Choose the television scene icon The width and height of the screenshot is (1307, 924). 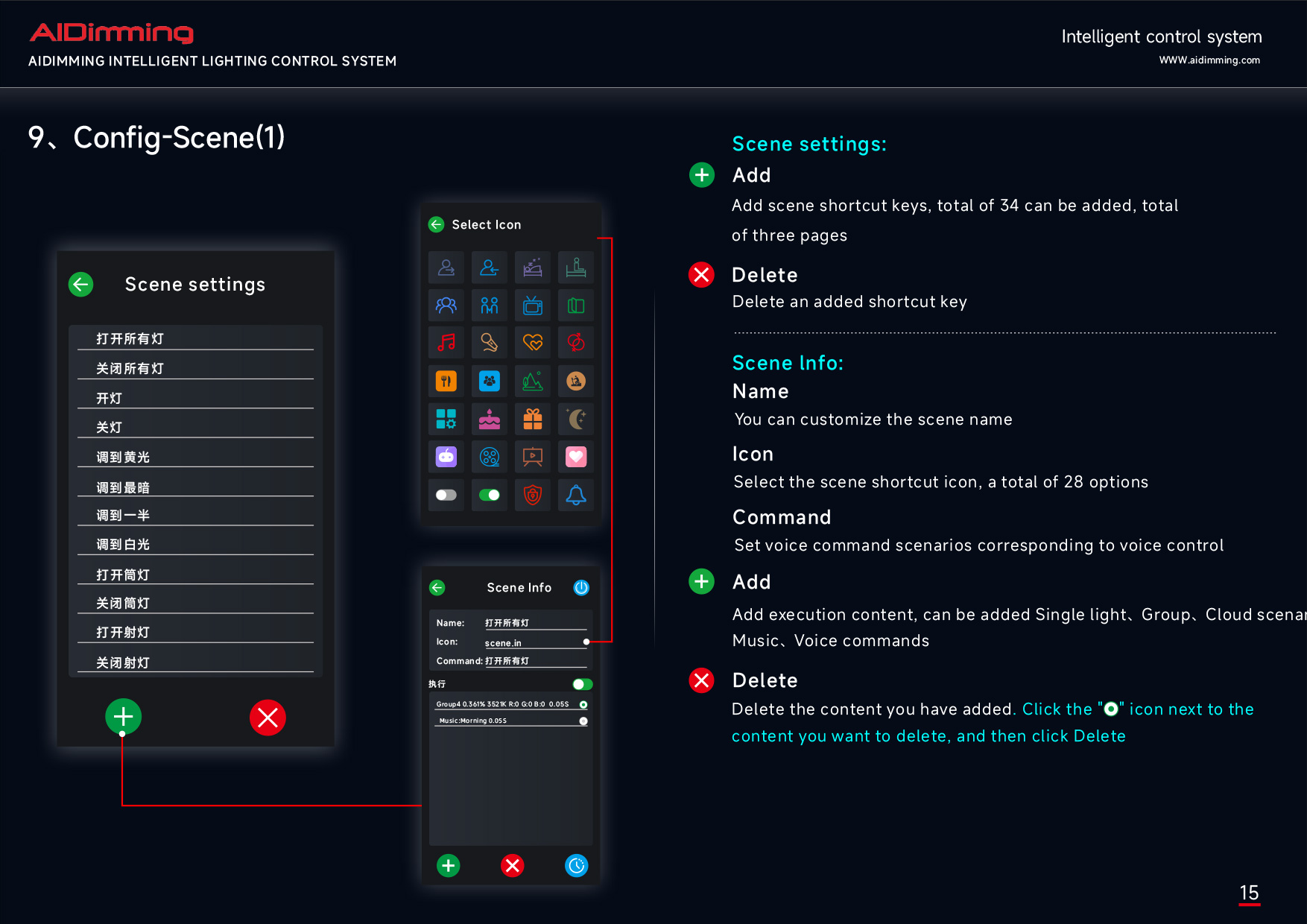pos(533,306)
